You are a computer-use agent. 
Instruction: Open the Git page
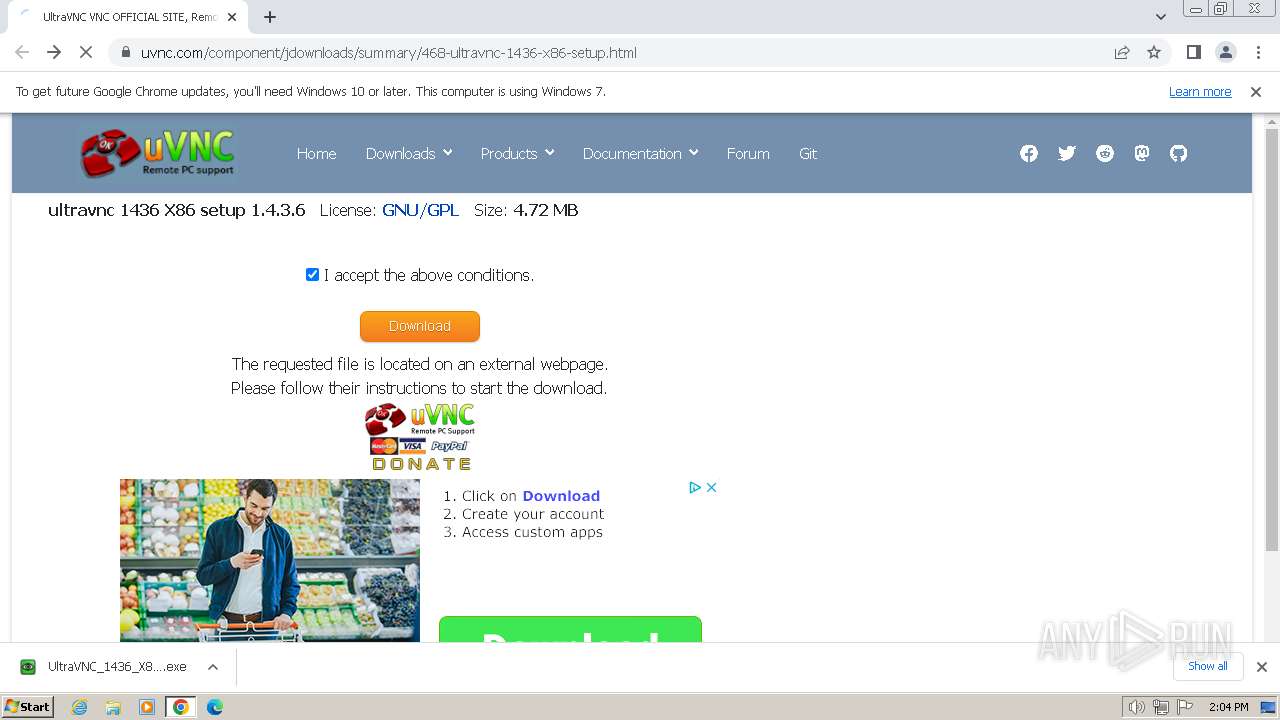pyautogui.click(x=808, y=153)
